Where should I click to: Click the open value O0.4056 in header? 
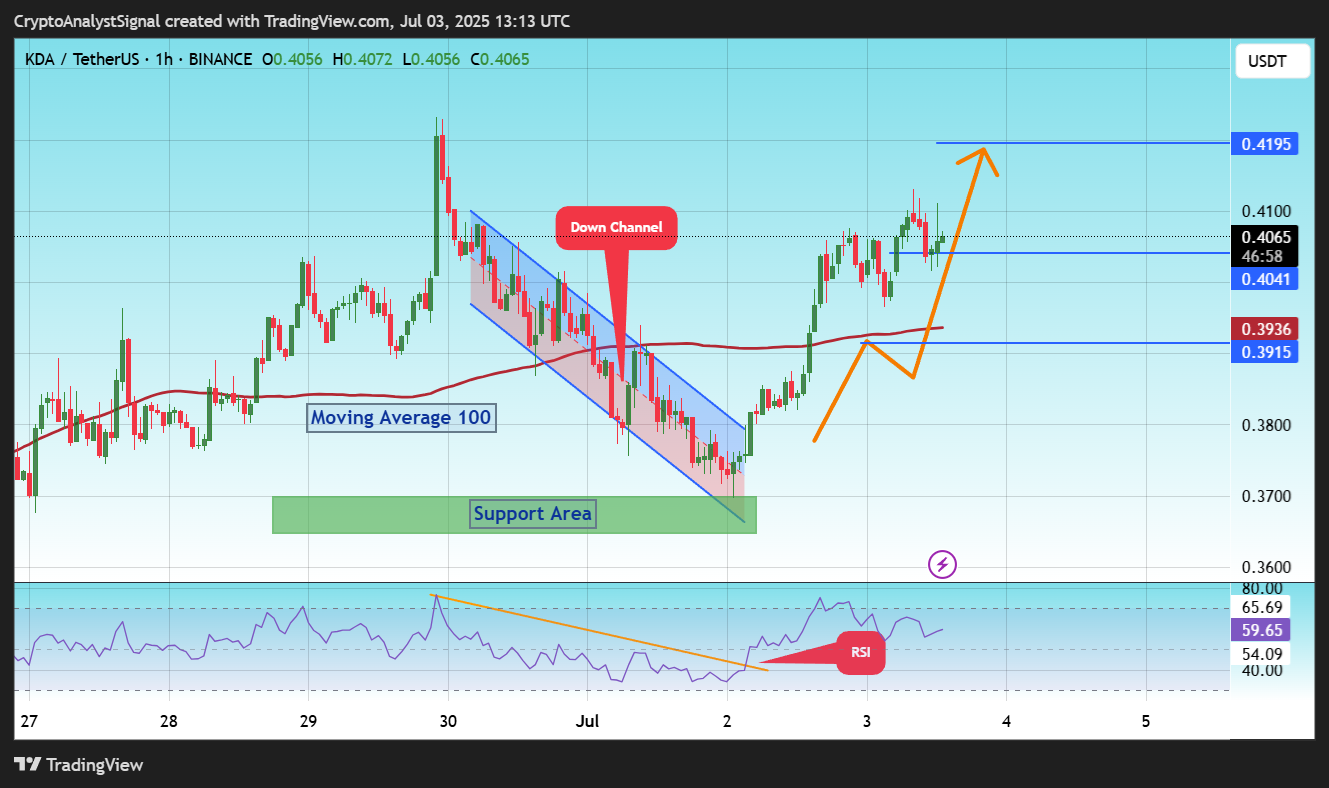292,59
